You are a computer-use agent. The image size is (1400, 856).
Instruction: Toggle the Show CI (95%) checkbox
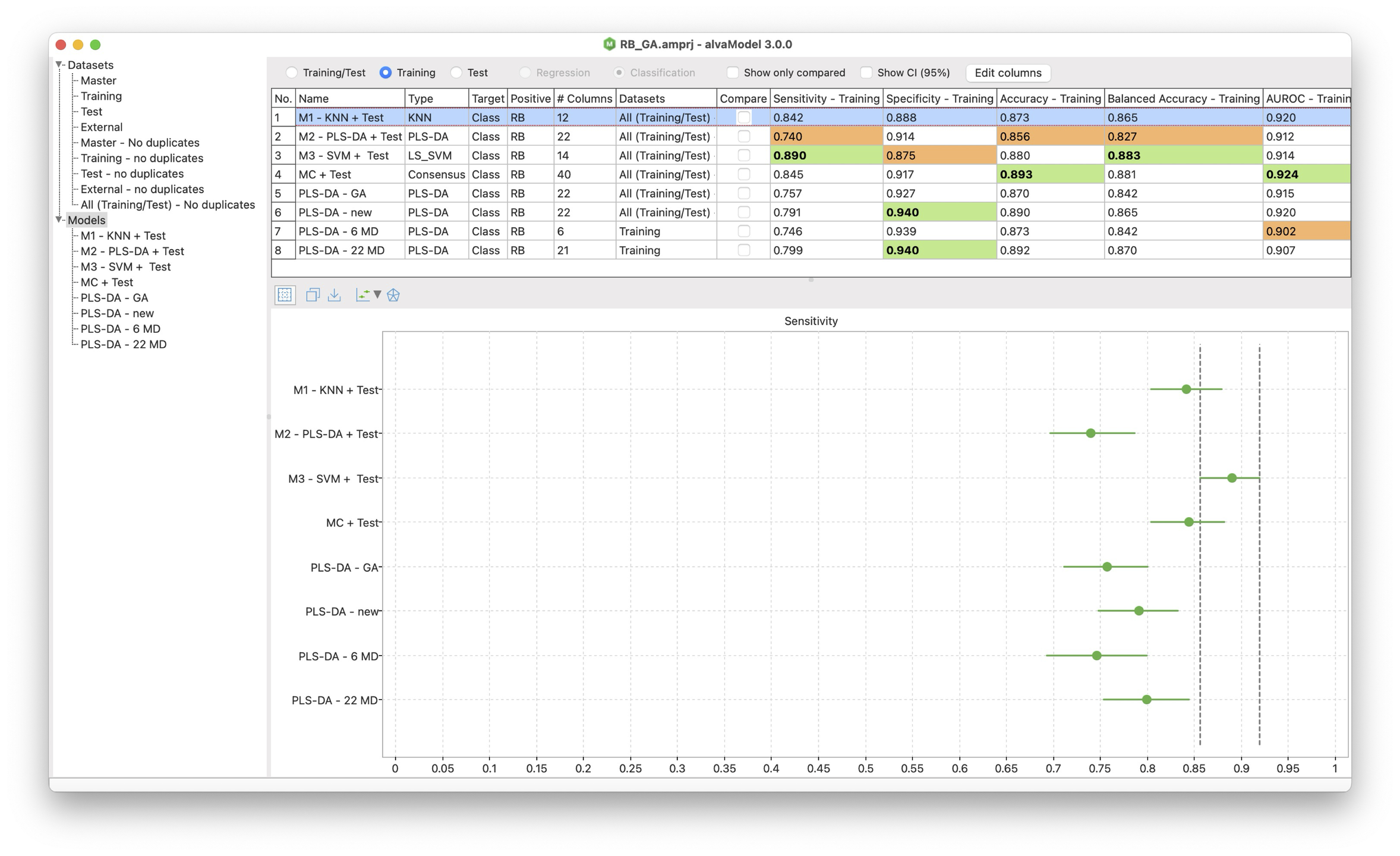[866, 73]
